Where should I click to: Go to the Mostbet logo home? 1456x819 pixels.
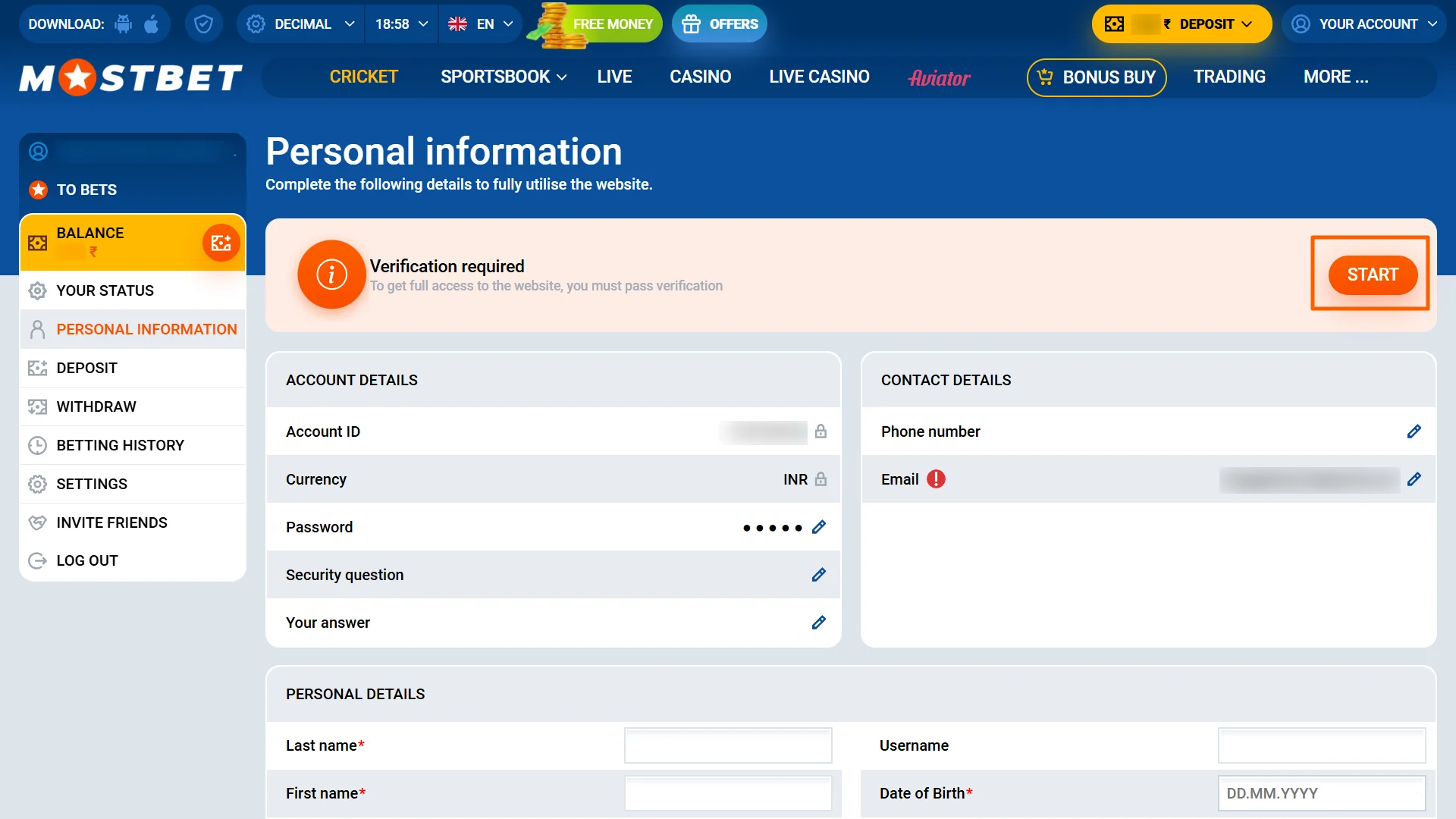tap(130, 77)
